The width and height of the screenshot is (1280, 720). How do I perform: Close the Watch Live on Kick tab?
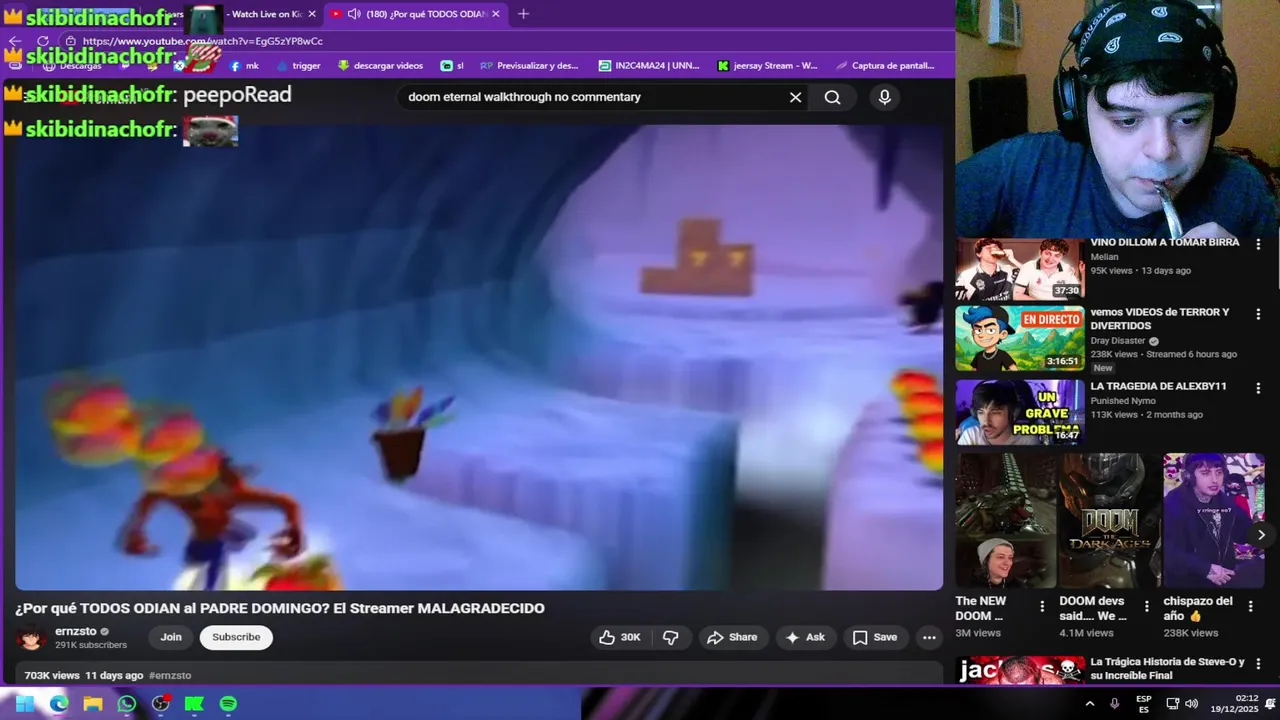[312, 14]
